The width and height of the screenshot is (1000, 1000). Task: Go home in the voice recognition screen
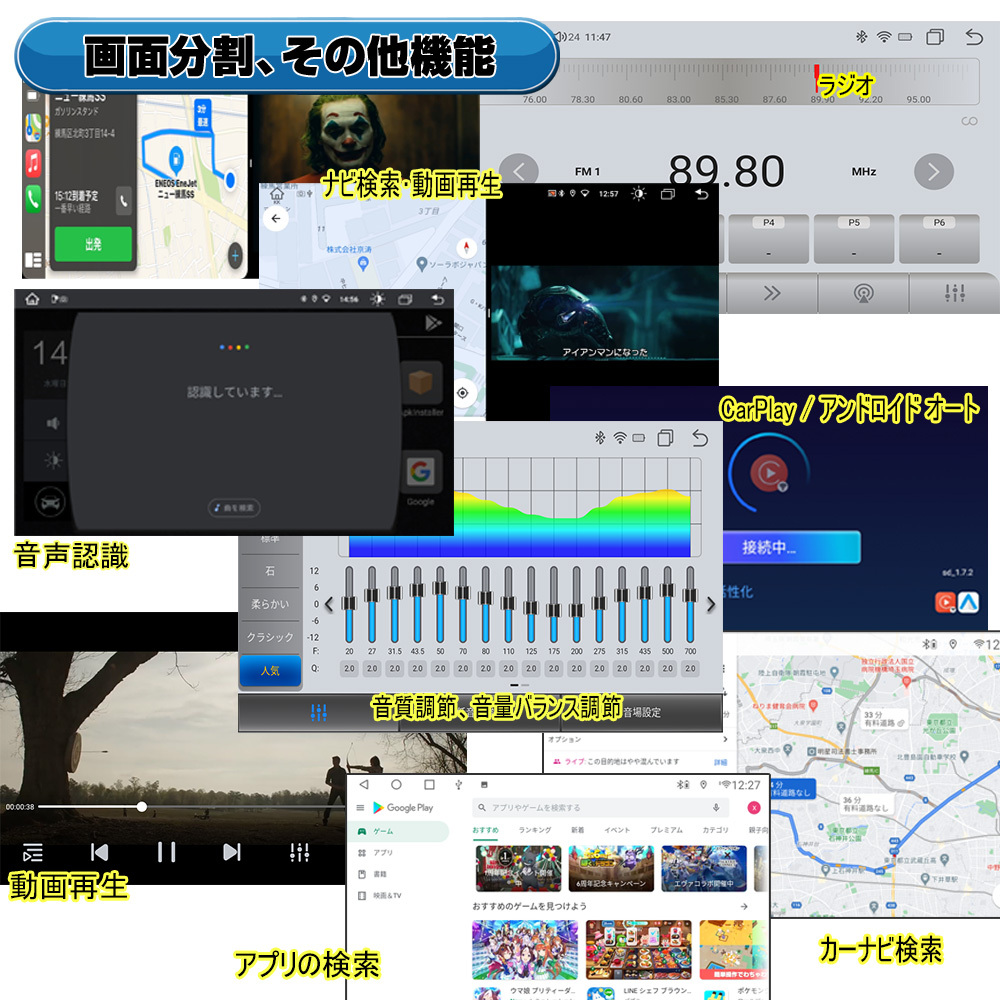[32, 298]
